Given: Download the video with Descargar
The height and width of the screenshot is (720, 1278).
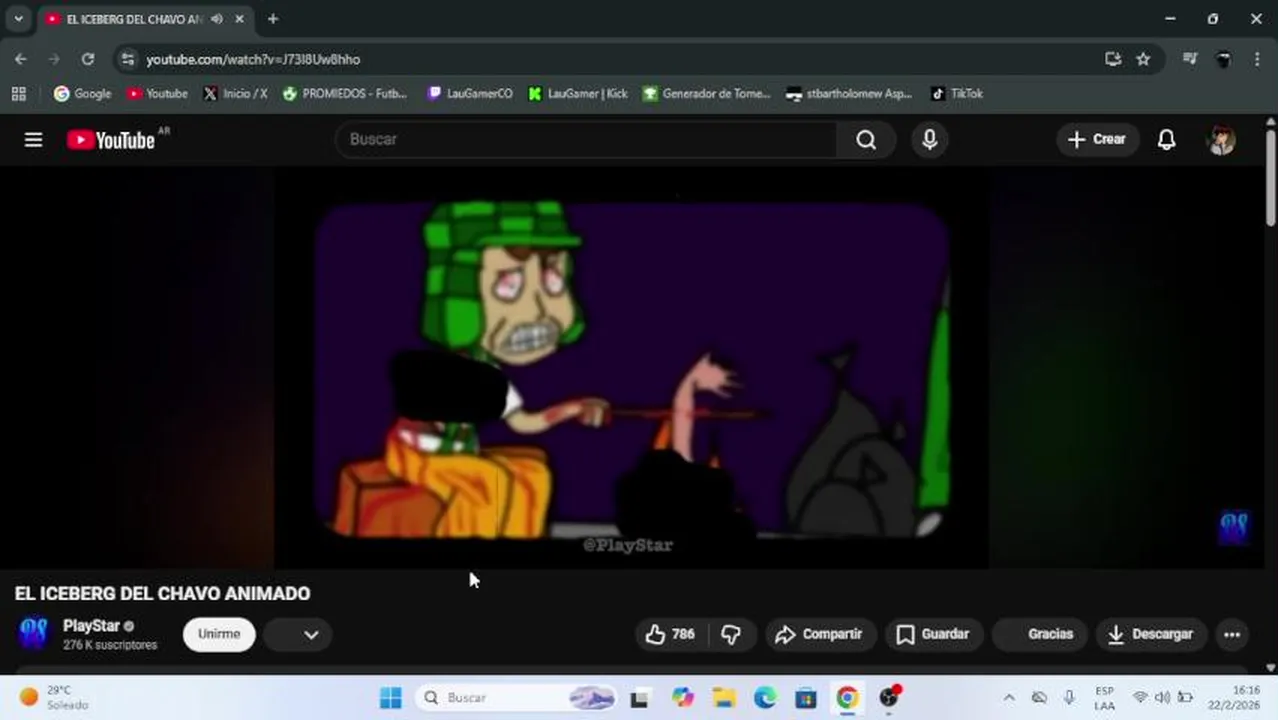Looking at the screenshot, I should [x=1150, y=634].
